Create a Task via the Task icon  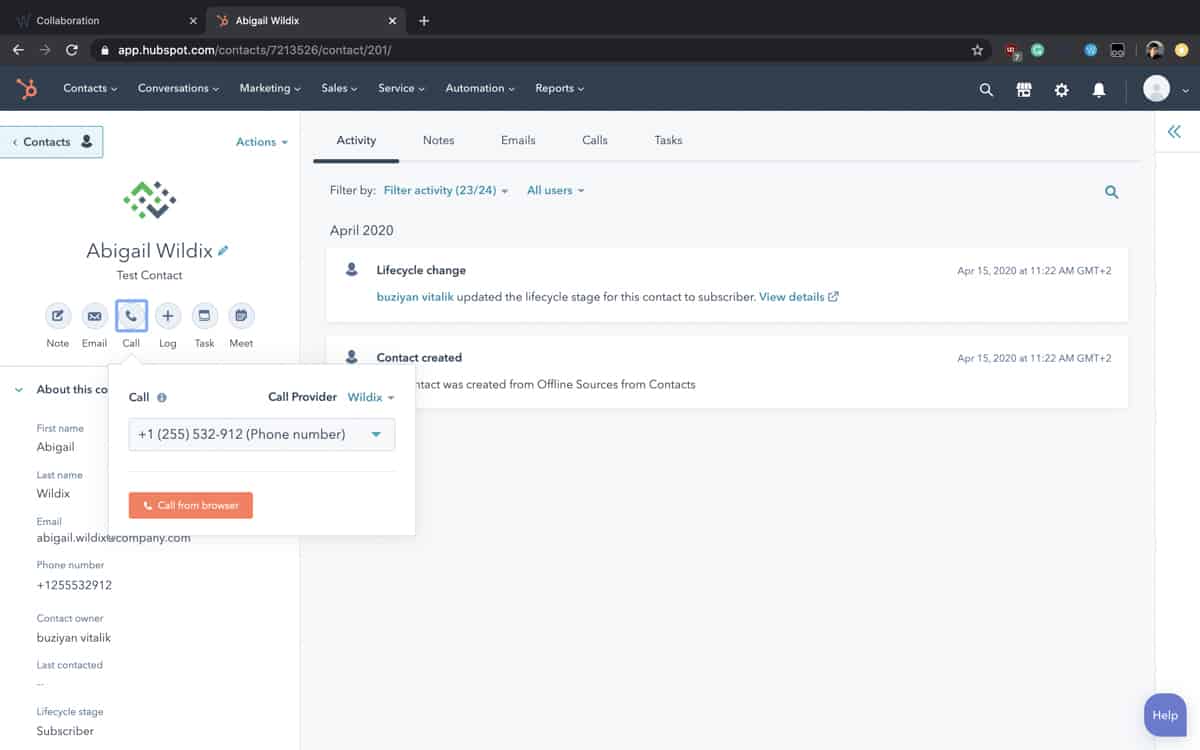(204, 316)
